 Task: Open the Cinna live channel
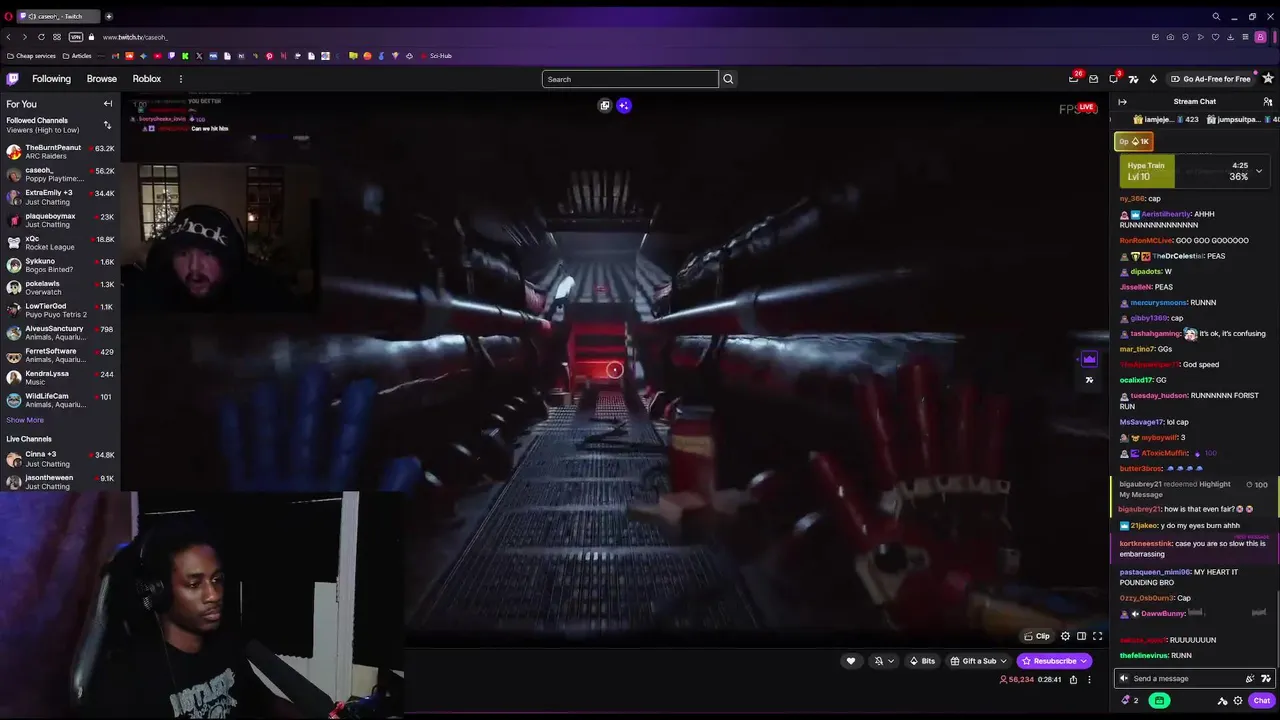click(x=60, y=459)
